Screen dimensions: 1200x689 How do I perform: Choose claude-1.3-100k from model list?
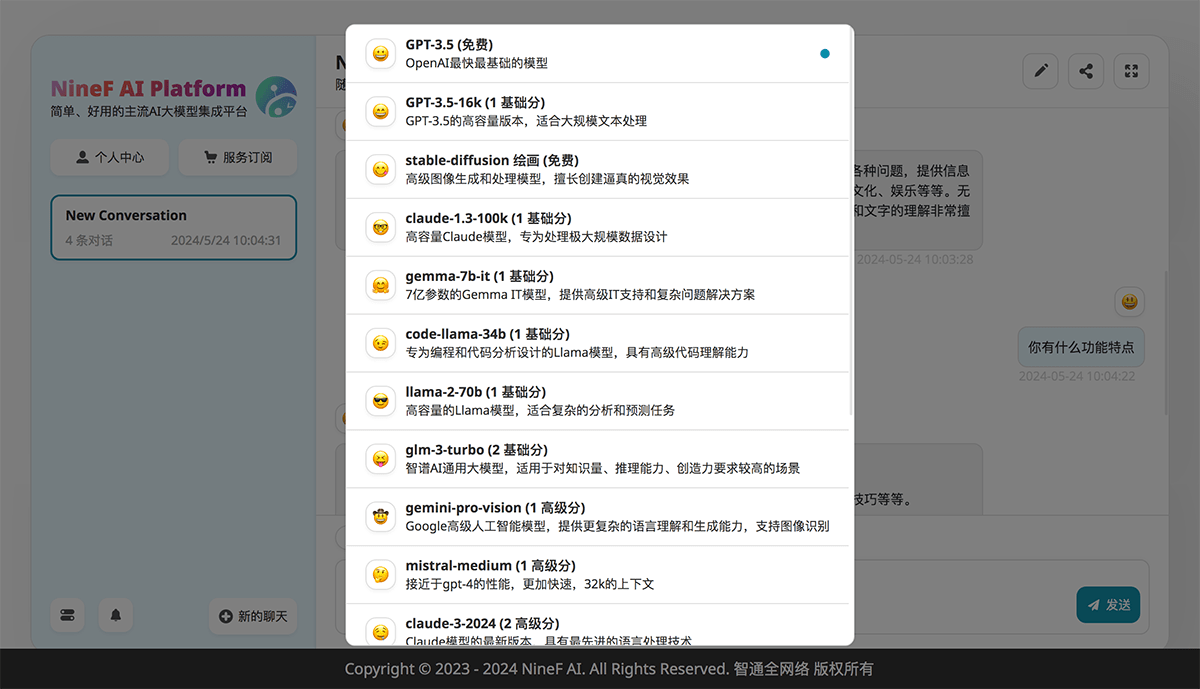coord(600,227)
